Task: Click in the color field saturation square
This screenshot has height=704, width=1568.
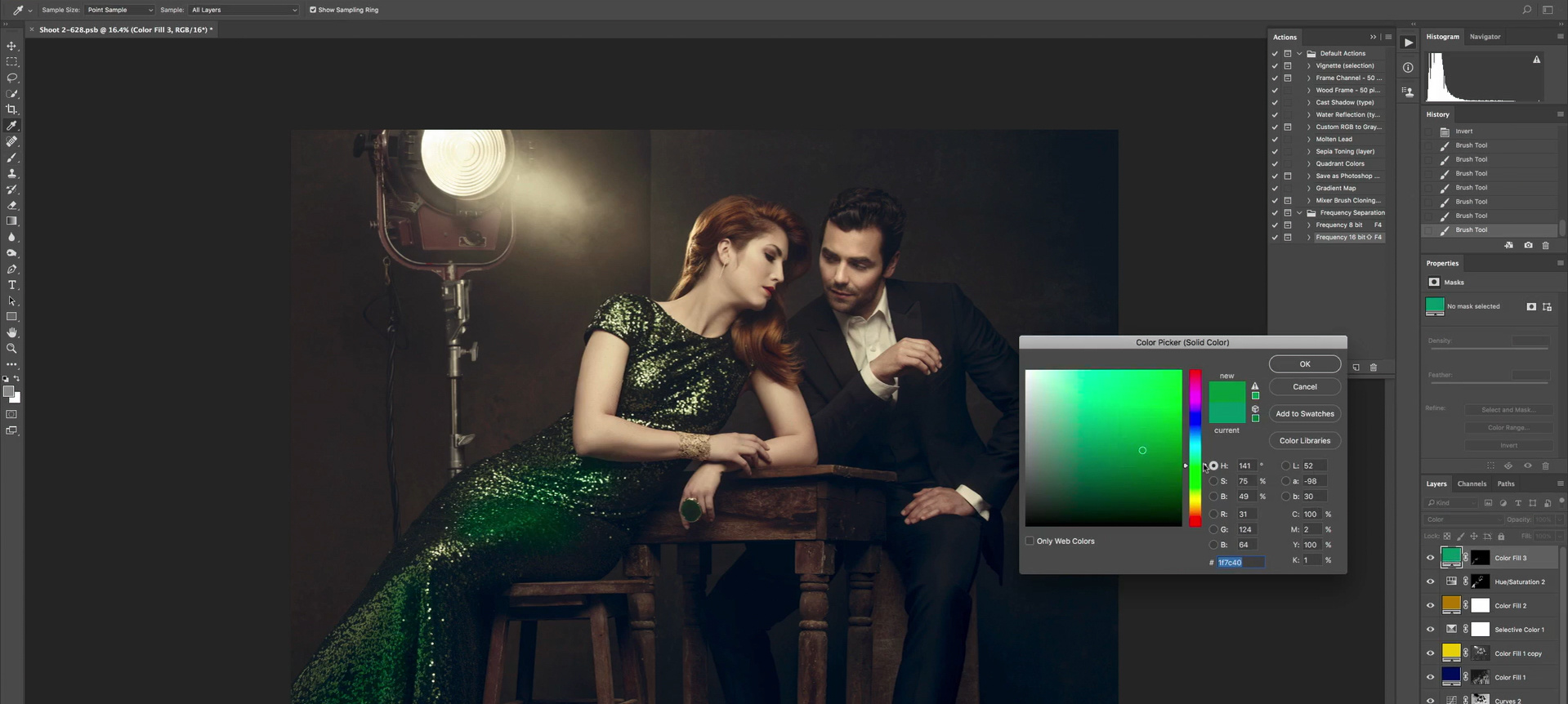Action: [1103, 448]
